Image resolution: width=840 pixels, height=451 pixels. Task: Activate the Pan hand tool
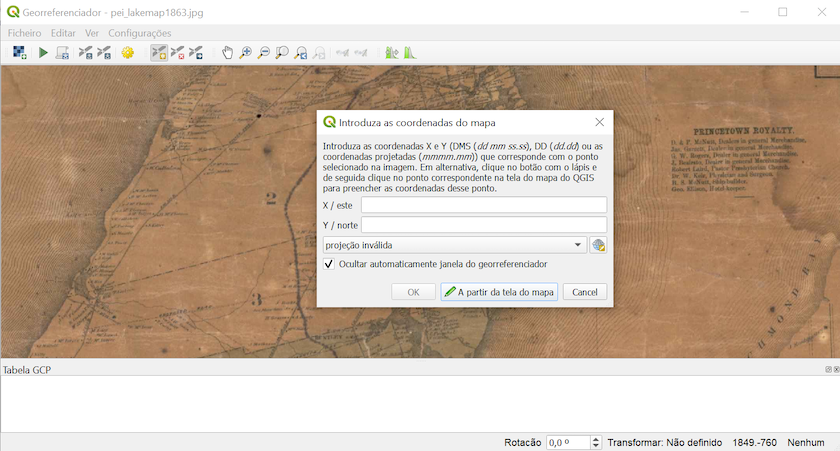[228, 52]
